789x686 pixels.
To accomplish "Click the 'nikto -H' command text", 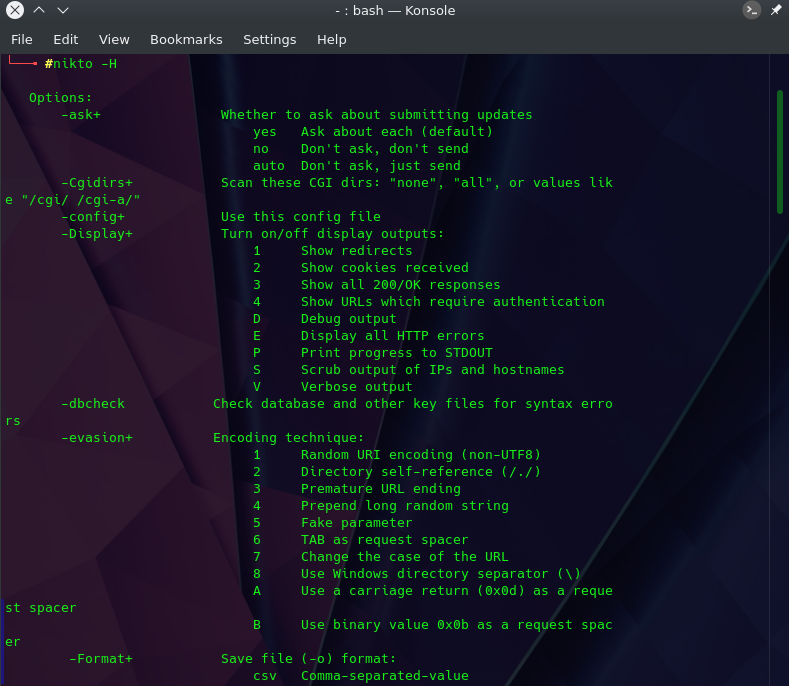I will point(85,64).
